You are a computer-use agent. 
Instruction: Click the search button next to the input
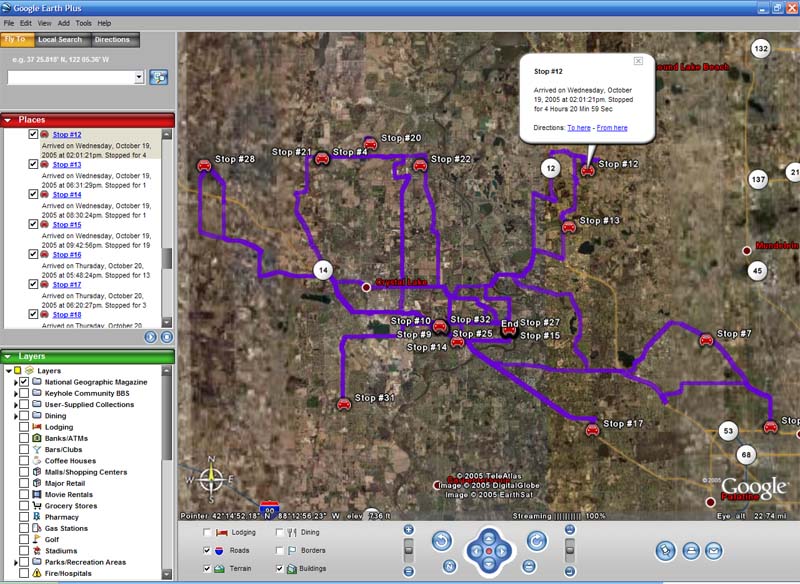click(x=159, y=77)
